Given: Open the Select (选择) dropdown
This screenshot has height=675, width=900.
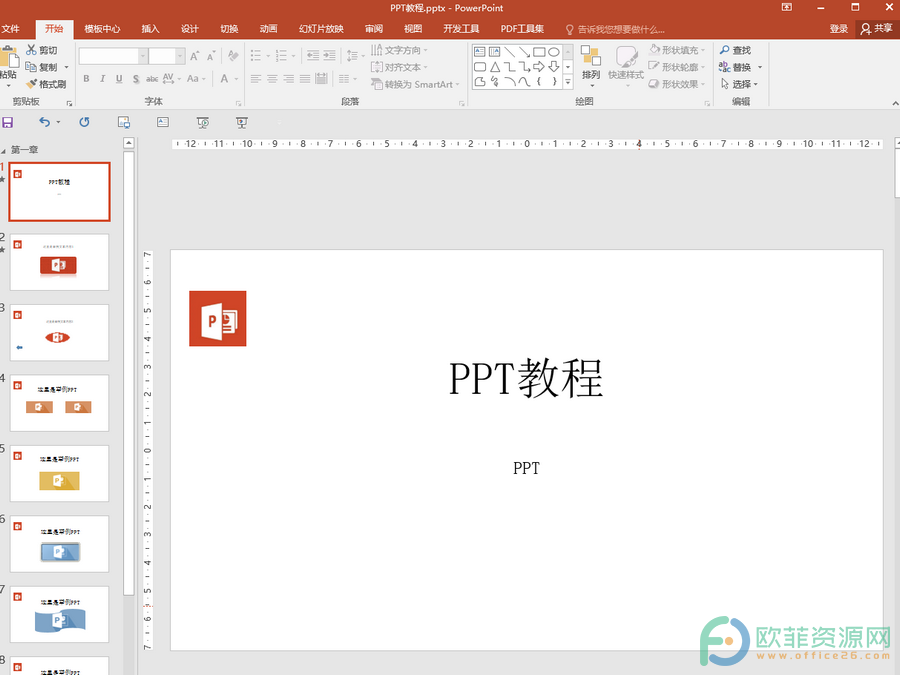Looking at the screenshot, I should 740,84.
